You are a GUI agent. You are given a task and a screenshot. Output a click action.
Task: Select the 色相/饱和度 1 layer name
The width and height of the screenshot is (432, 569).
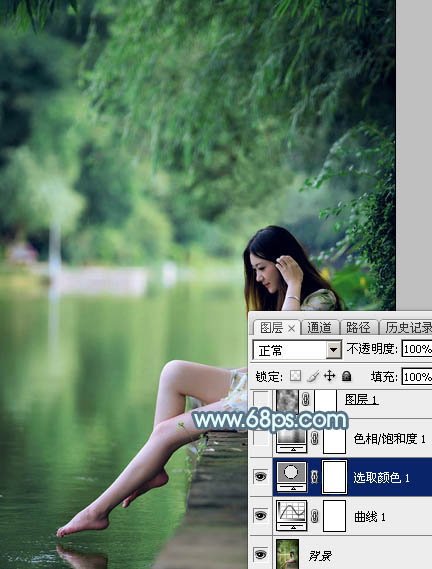(x=389, y=439)
